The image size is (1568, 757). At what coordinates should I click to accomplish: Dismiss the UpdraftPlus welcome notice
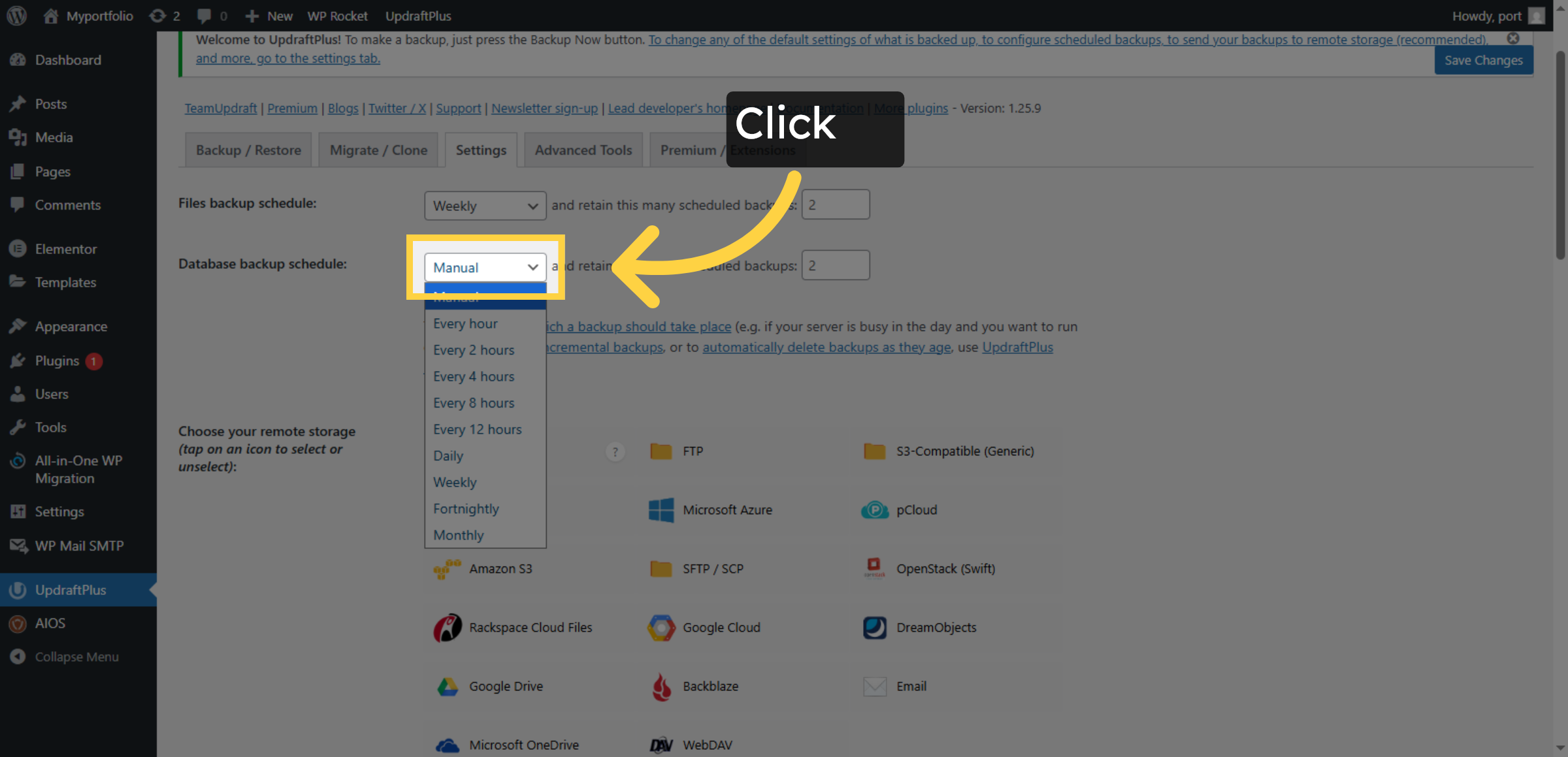(1513, 39)
